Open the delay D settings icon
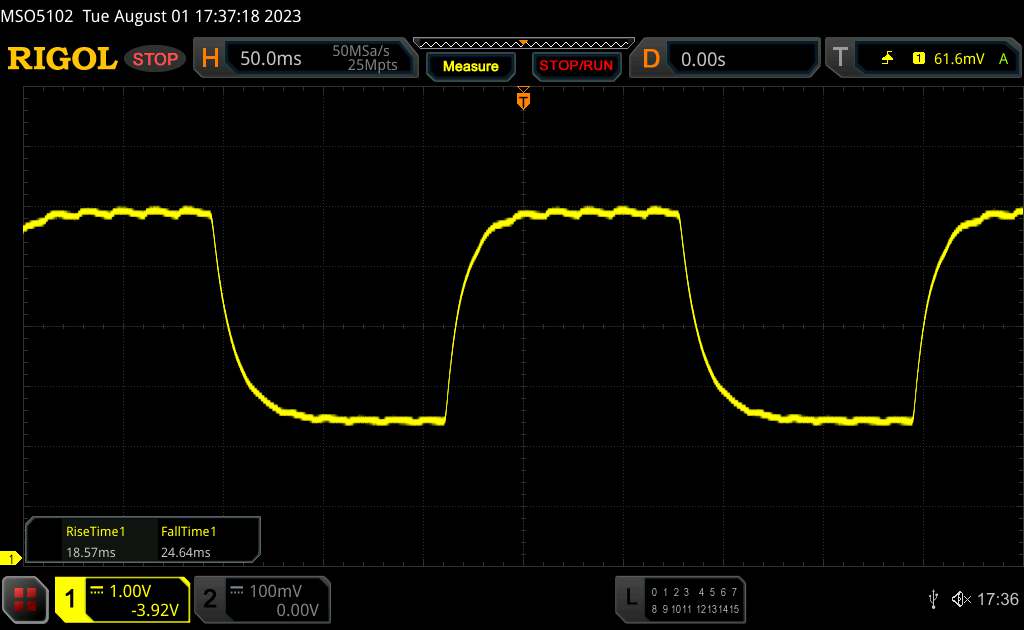Image resolution: width=1024 pixels, height=630 pixels. [x=651, y=59]
